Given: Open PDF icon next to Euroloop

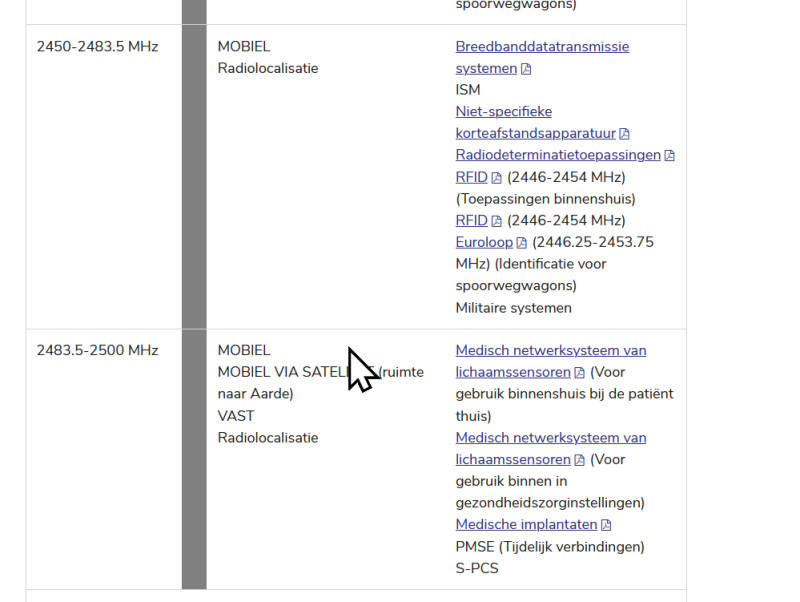Looking at the screenshot, I should coord(522,243).
